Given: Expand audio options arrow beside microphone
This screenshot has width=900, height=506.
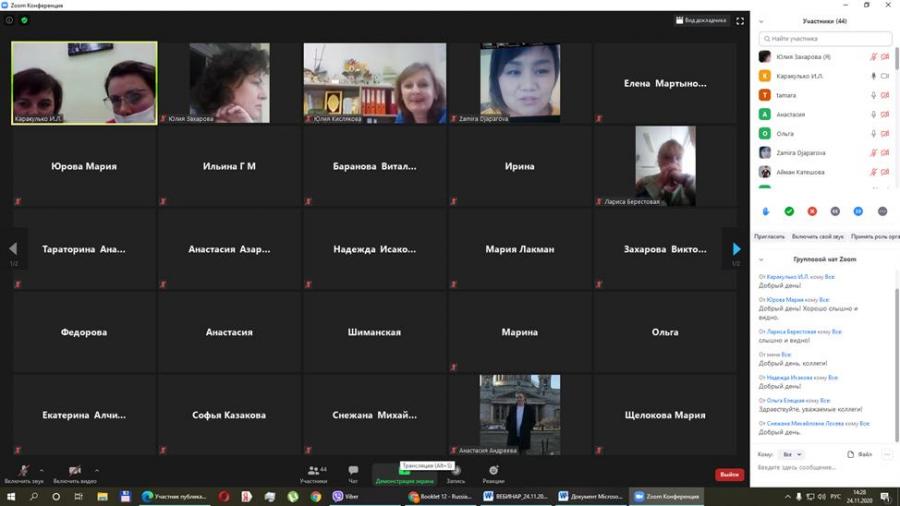Looking at the screenshot, I should point(42,470).
